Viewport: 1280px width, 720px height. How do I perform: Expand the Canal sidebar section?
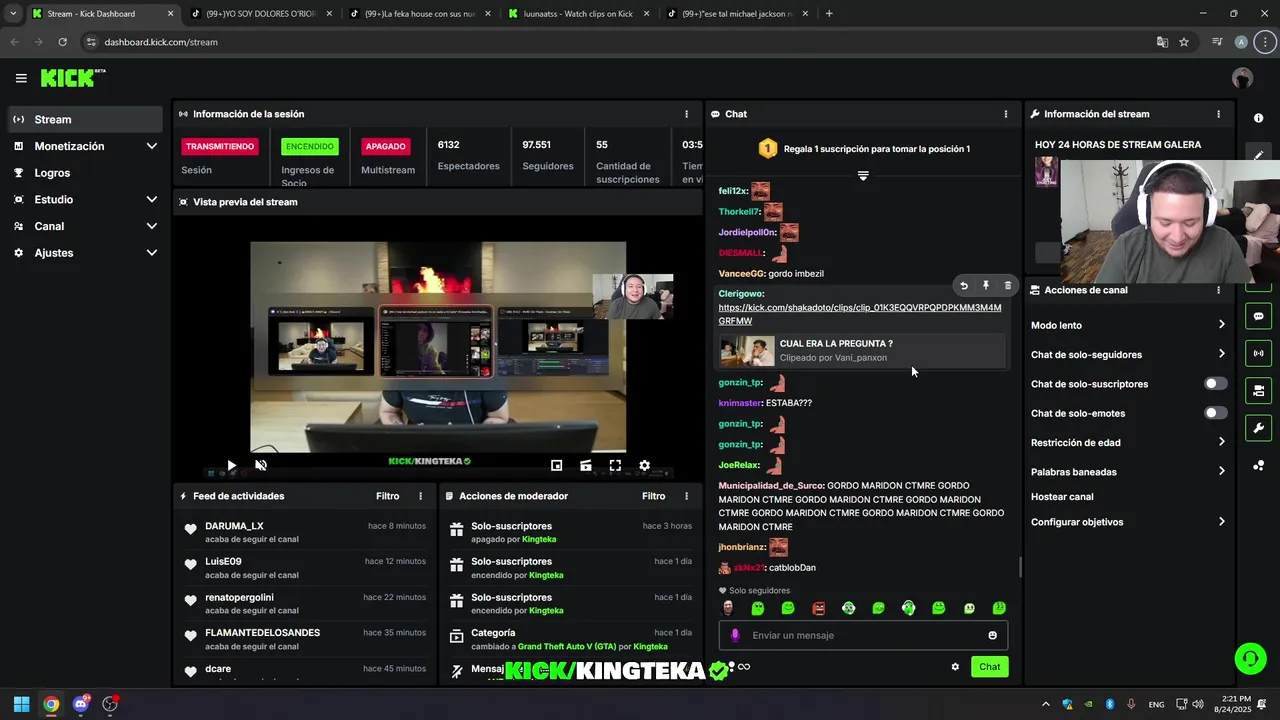(152, 226)
